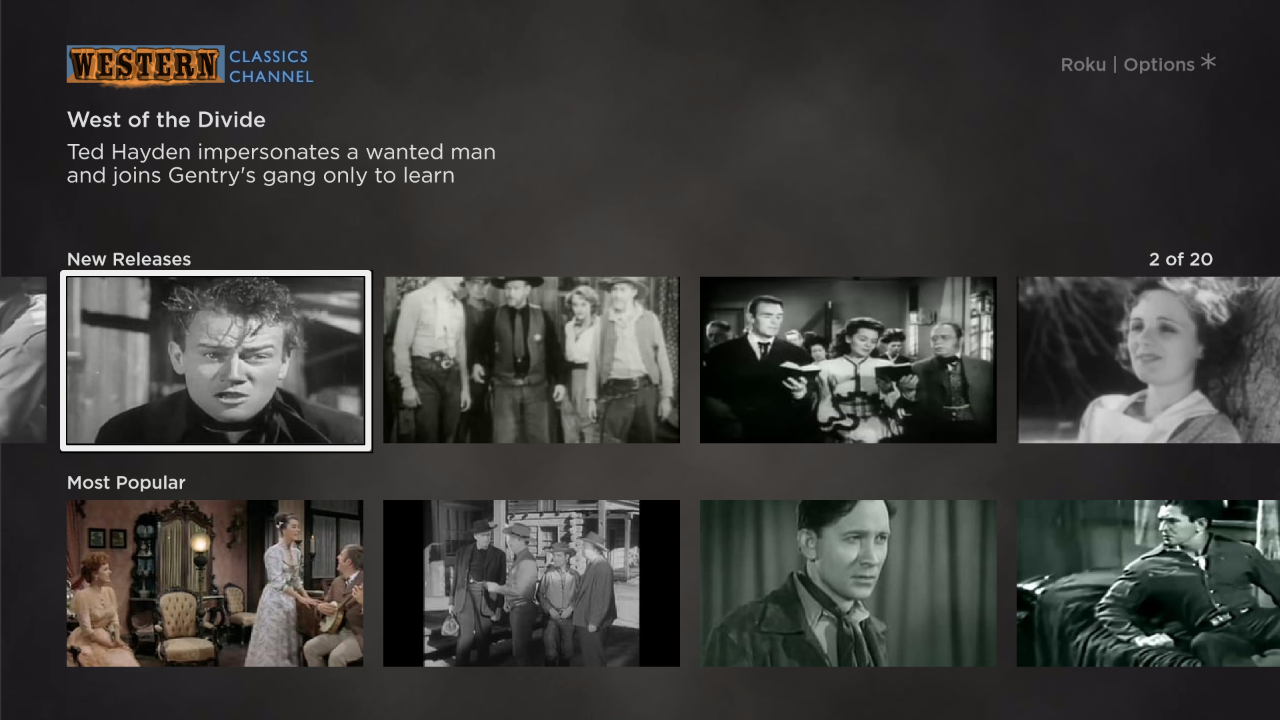Open the color parlor scene thumbnail in Most Popular

(x=215, y=583)
